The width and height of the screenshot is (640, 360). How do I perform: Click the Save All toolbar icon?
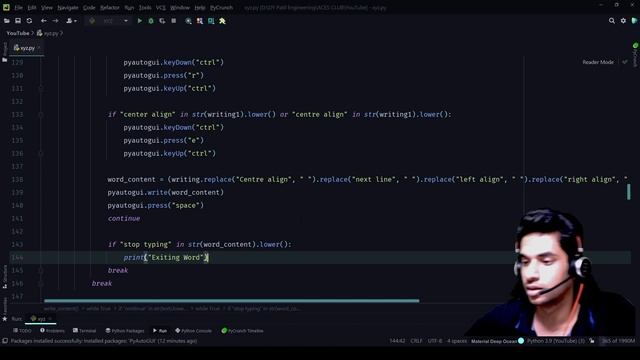[x=18, y=21]
